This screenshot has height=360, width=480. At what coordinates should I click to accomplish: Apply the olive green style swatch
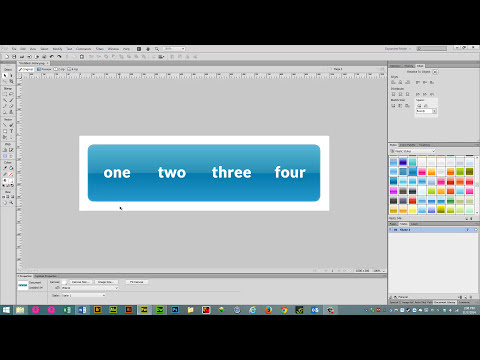pyautogui.click(x=469, y=172)
